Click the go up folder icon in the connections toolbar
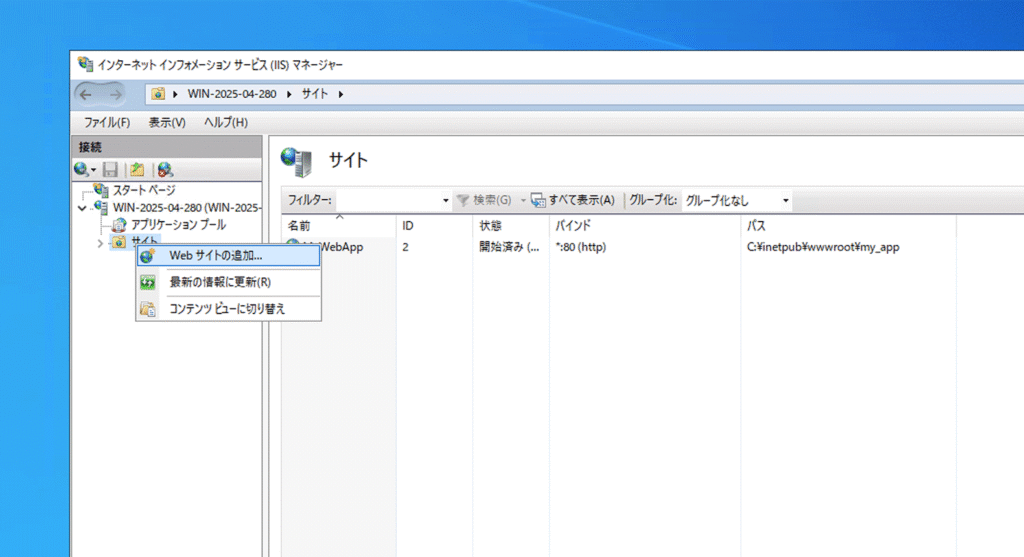Image resolution: width=1024 pixels, height=557 pixels. point(136,170)
